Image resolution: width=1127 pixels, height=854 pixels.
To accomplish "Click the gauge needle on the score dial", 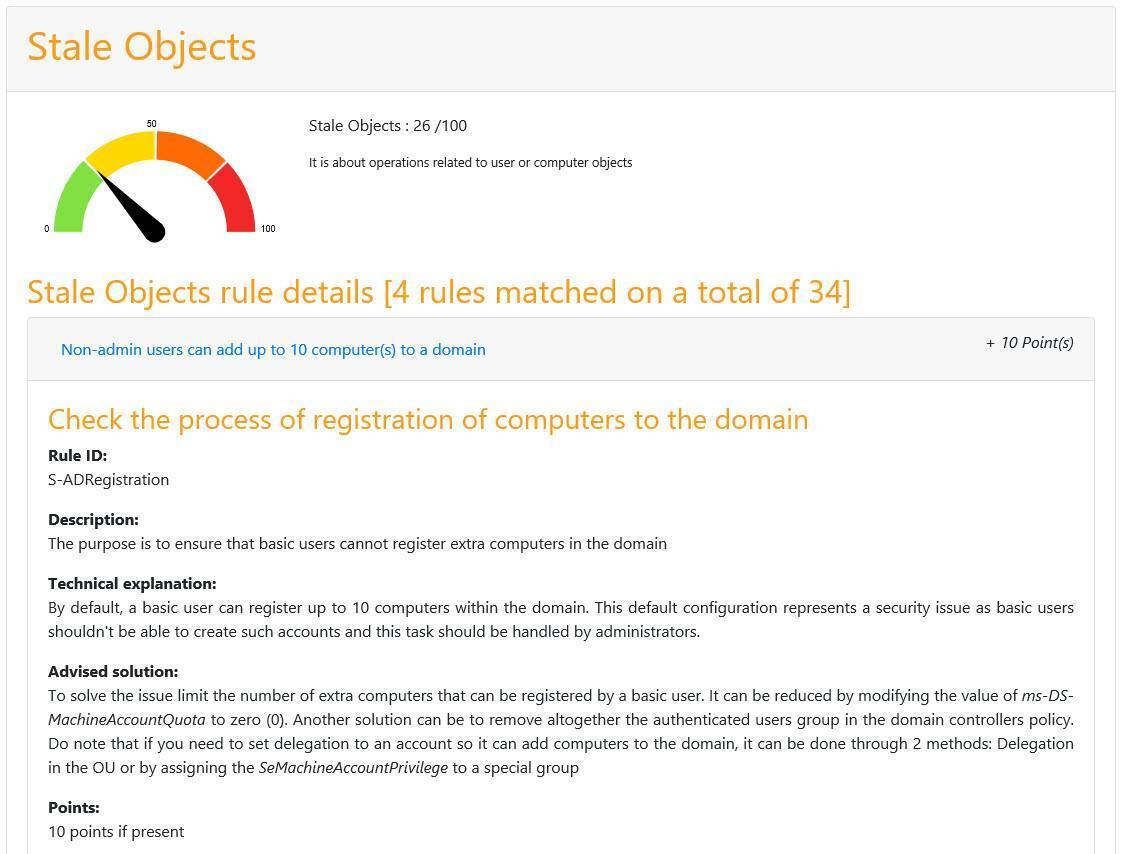I will (x=133, y=207).
